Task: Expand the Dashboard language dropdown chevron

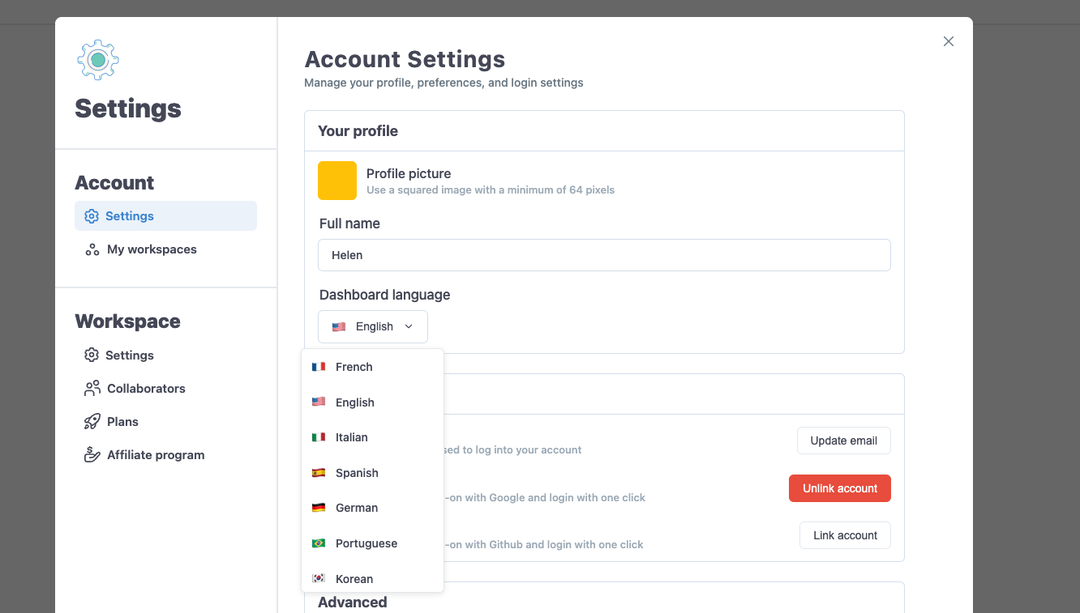Action: pyautogui.click(x=408, y=326)
